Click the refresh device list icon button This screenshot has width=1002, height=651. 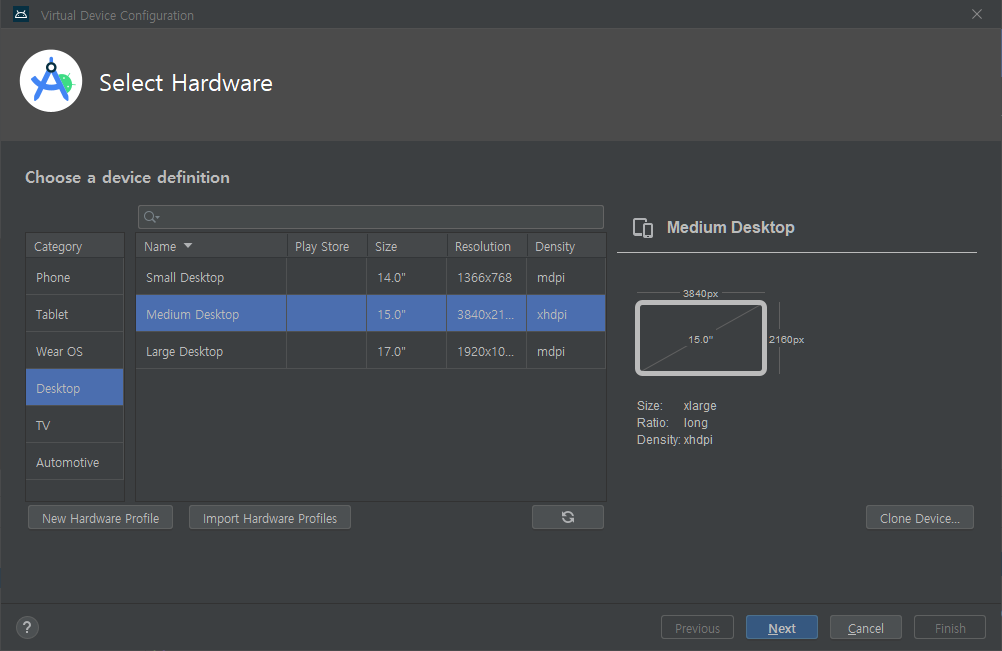[x=567, y=517]
